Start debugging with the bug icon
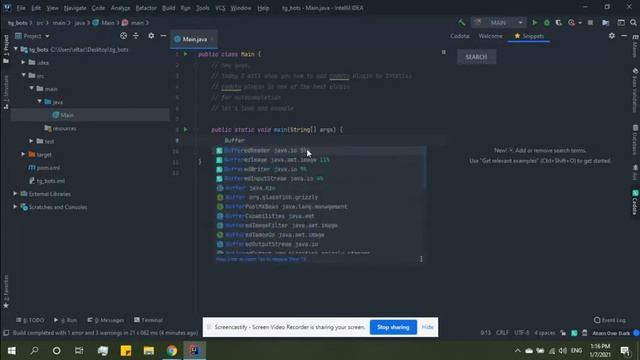Screen dimensions: 640x360 (x=547, y=23)
